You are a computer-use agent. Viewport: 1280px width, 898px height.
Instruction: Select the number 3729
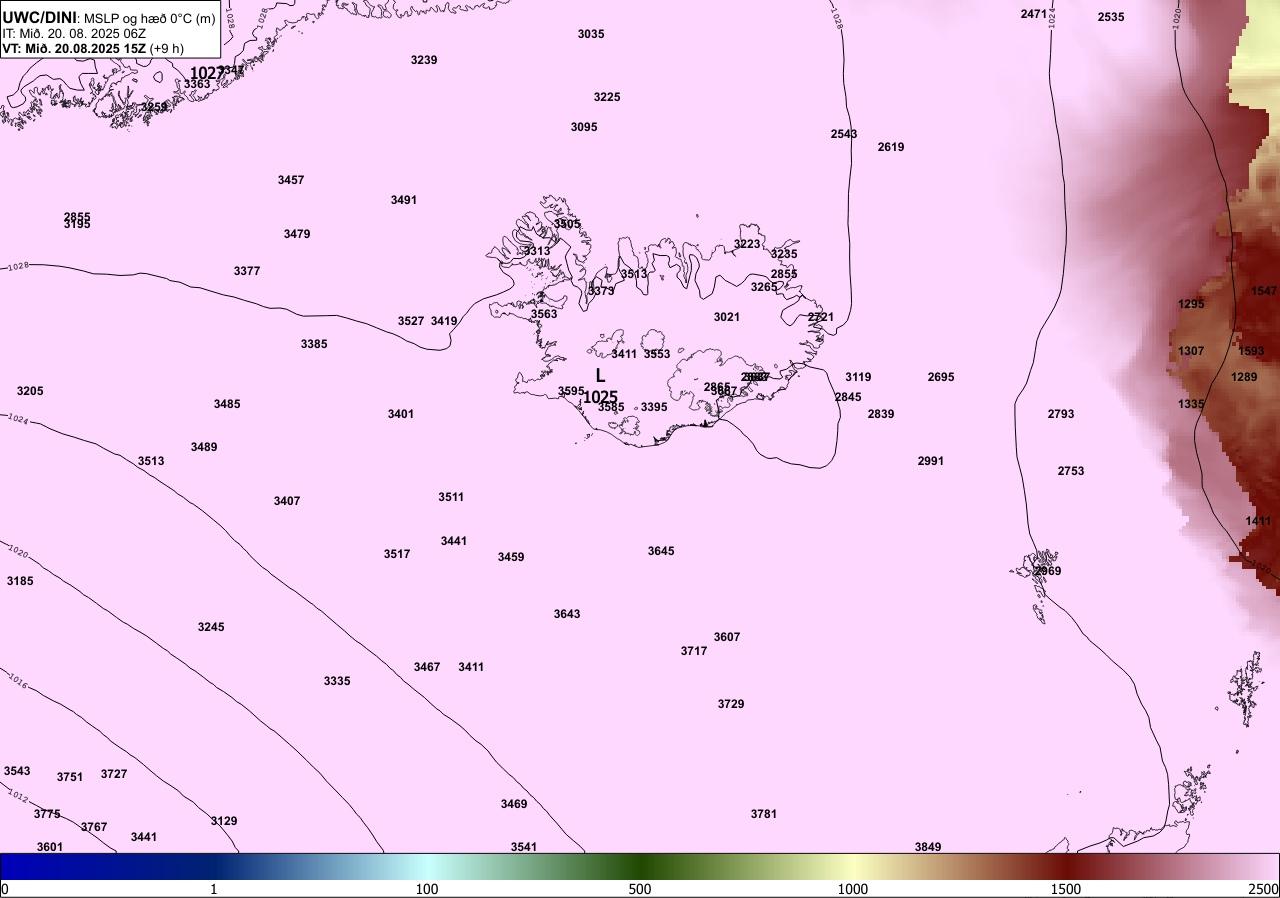(731, 704)
